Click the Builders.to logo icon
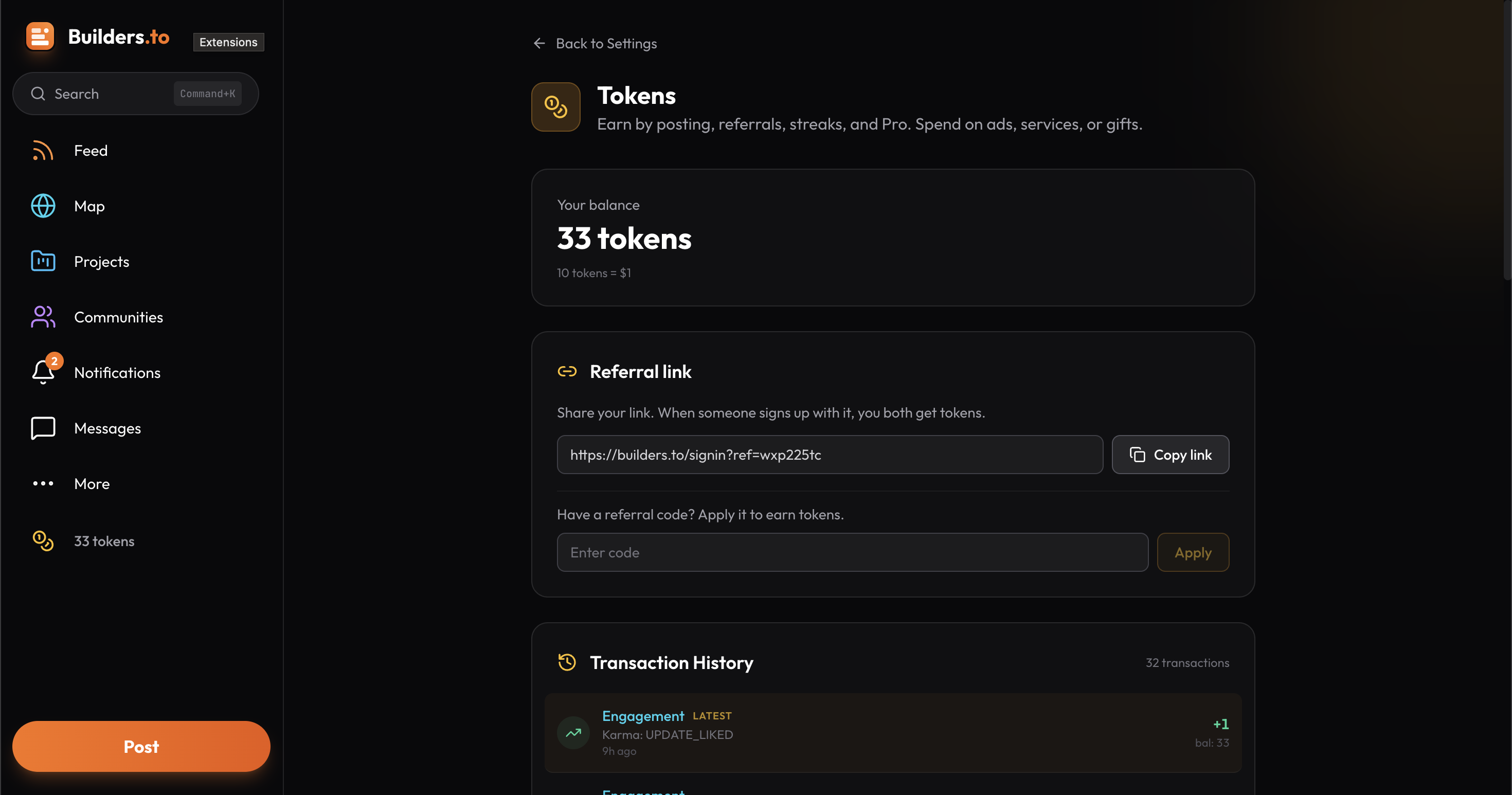The image size is (1512, 795). (40, 37)
